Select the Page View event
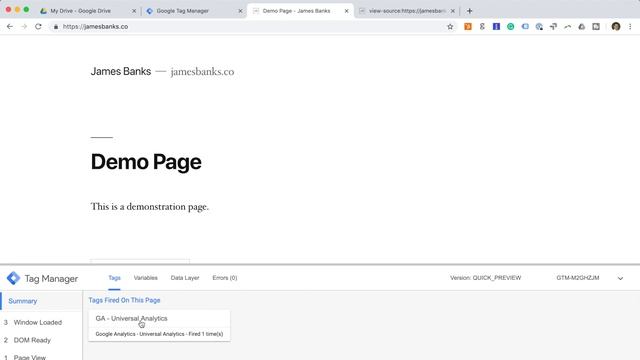This screenshot has height=360, width=640. 41,356
